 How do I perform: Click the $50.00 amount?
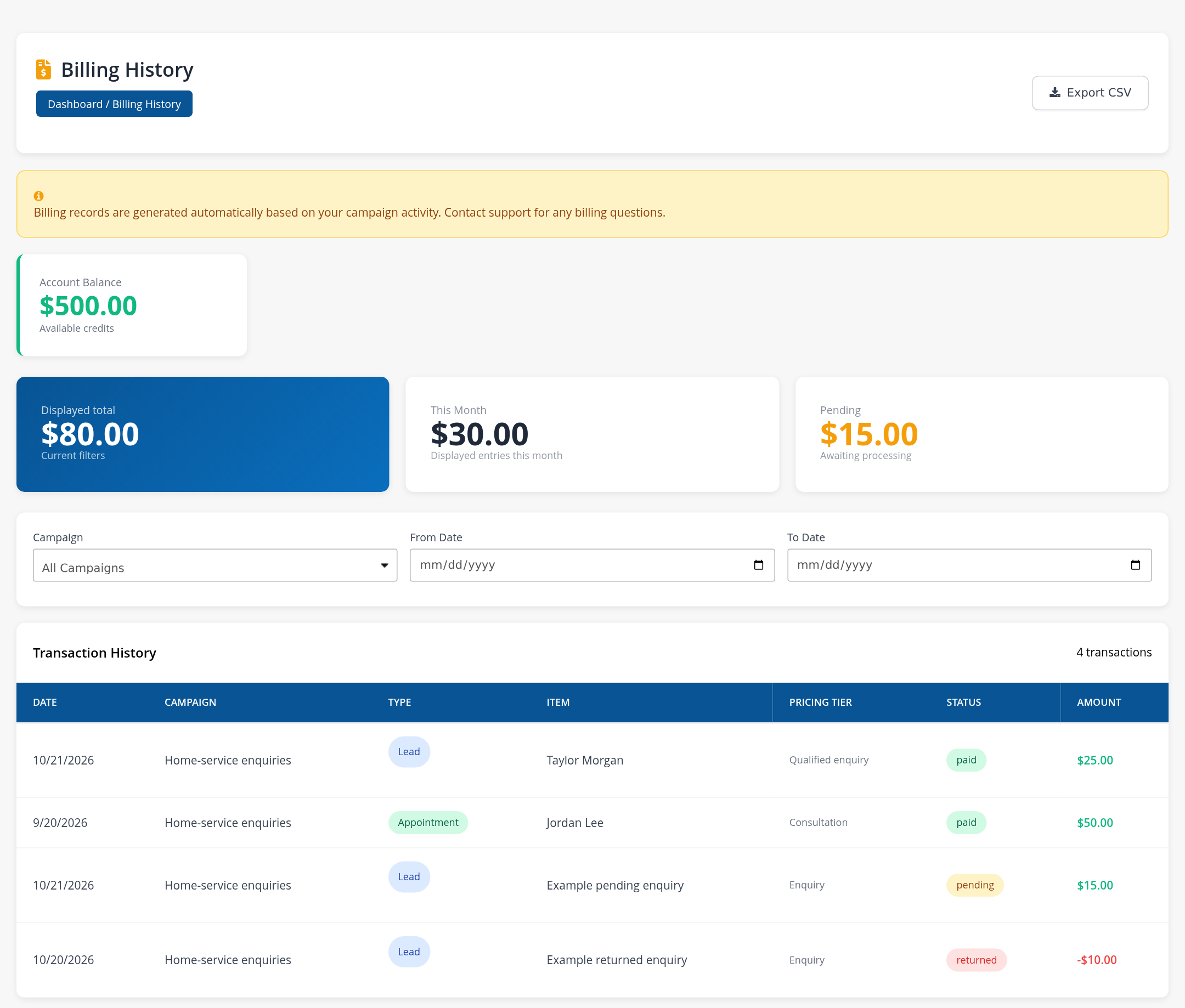click(1094, 823)
